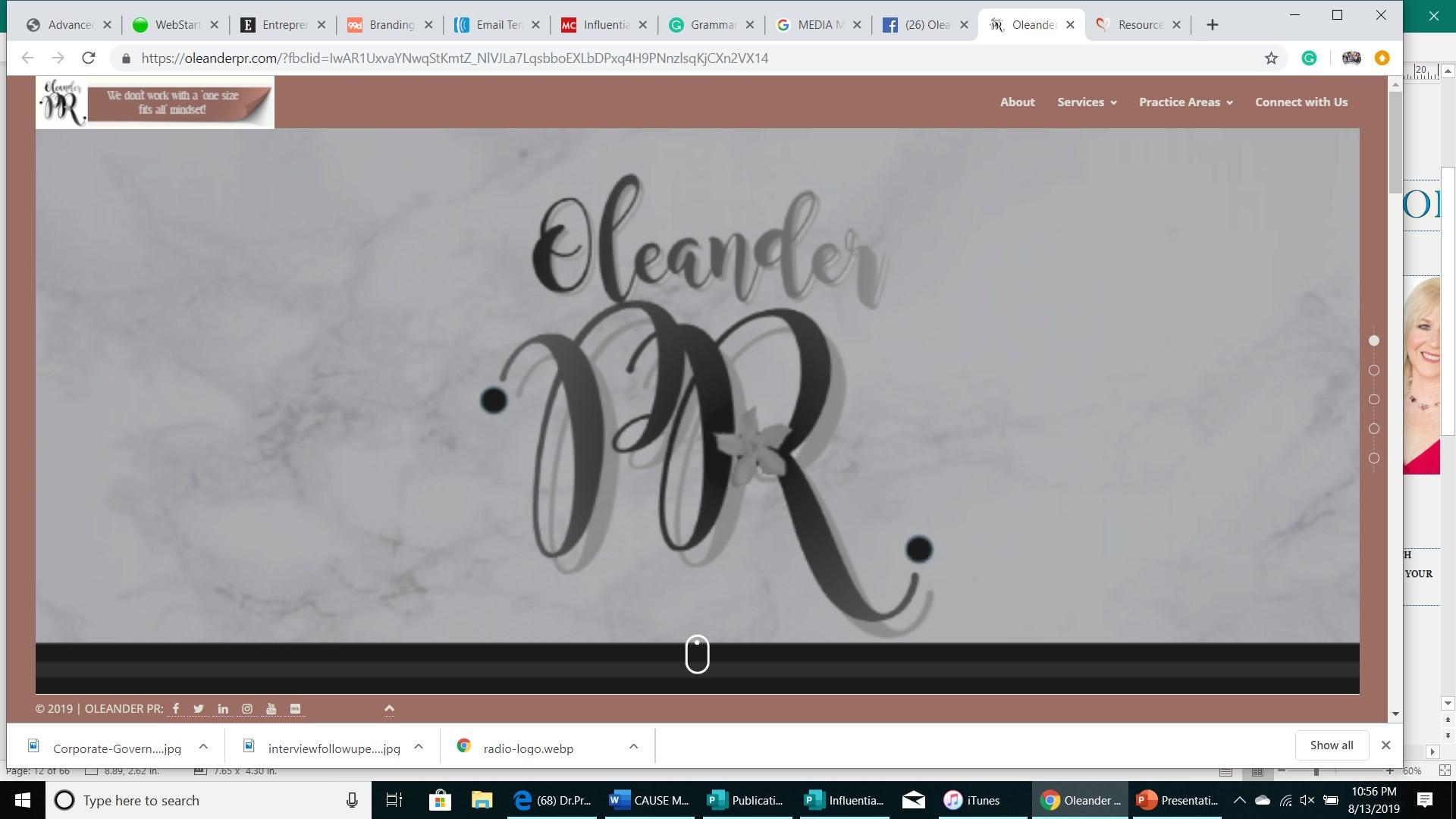Open options for radio-logo.webp download
Viewport: 1456px width, 819px height.
pos(633,747)
